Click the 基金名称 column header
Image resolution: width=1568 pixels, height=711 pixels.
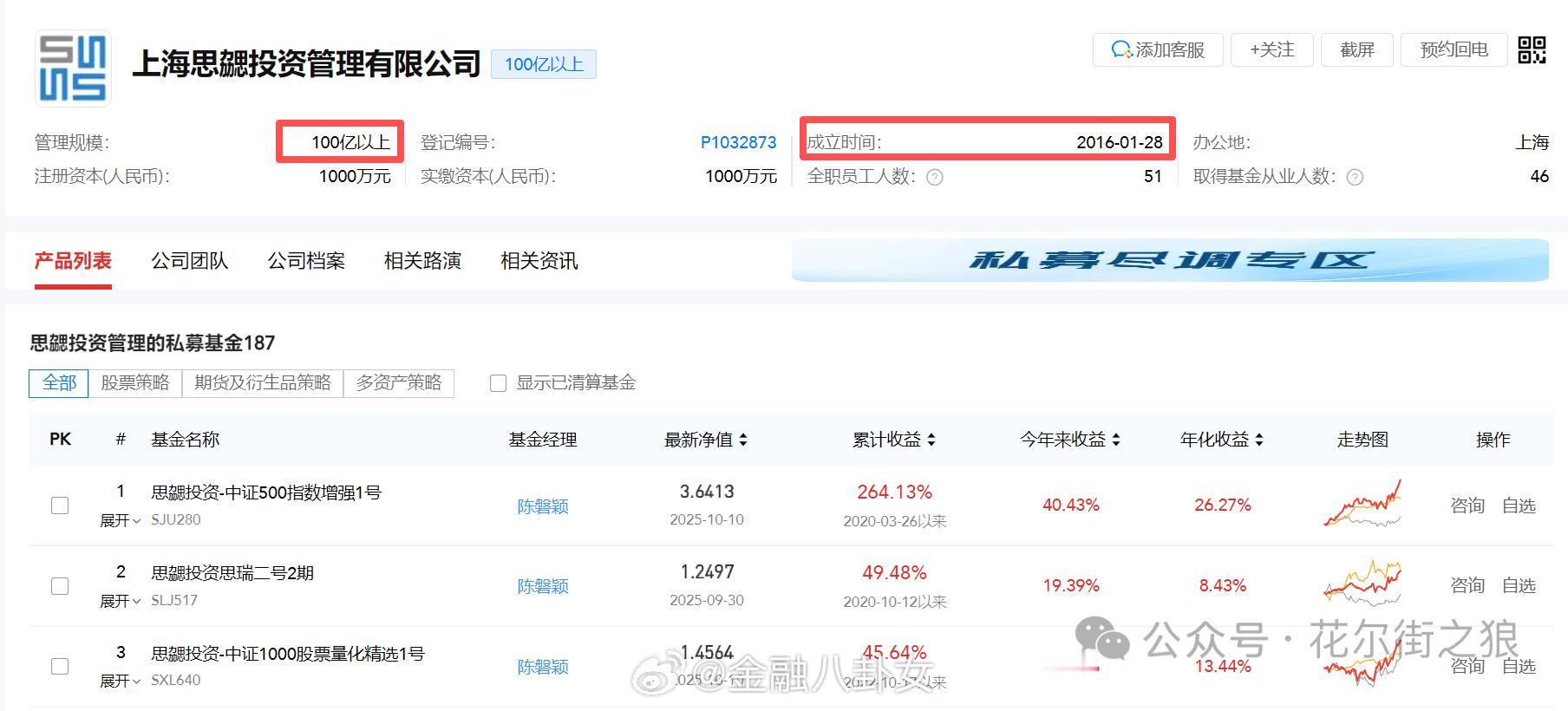pyautogui.click(x=186, y=440)
